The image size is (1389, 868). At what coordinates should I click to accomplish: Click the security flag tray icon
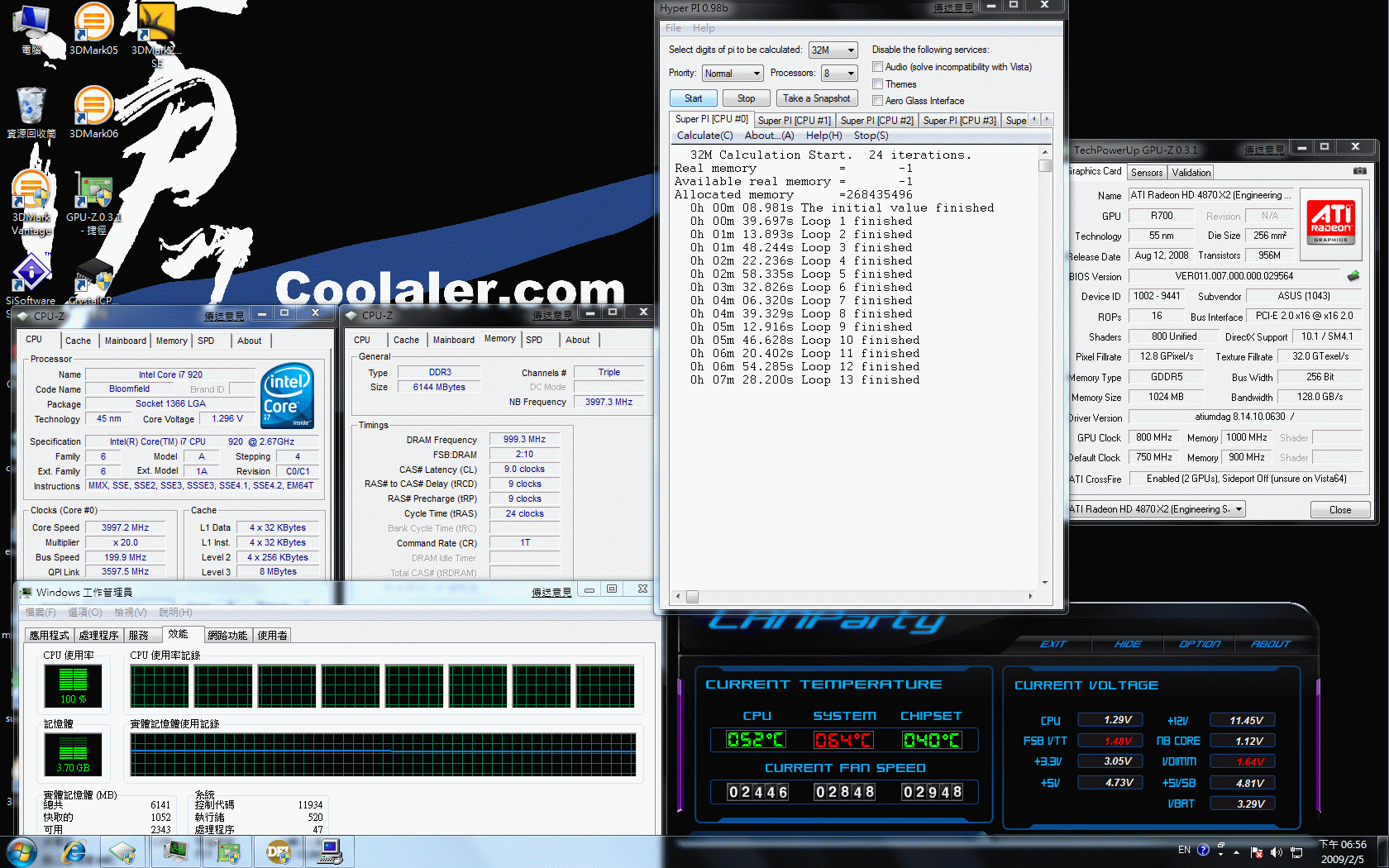[1257, 851]
